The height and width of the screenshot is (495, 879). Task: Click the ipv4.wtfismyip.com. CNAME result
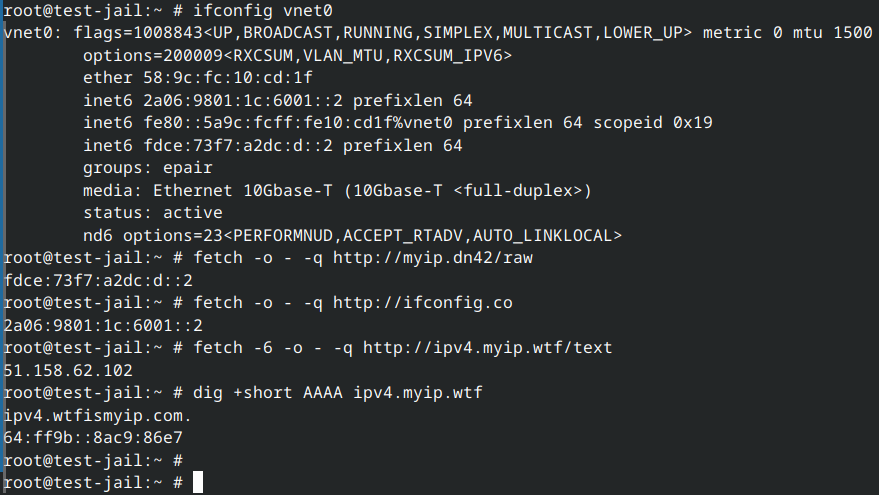[98, 415]
